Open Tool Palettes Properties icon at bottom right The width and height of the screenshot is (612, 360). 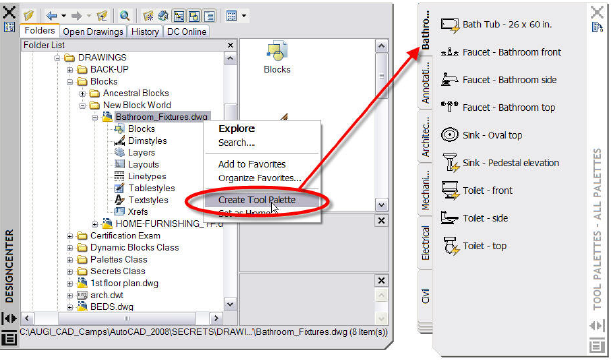pyautogui.click(x=596, y=345)
